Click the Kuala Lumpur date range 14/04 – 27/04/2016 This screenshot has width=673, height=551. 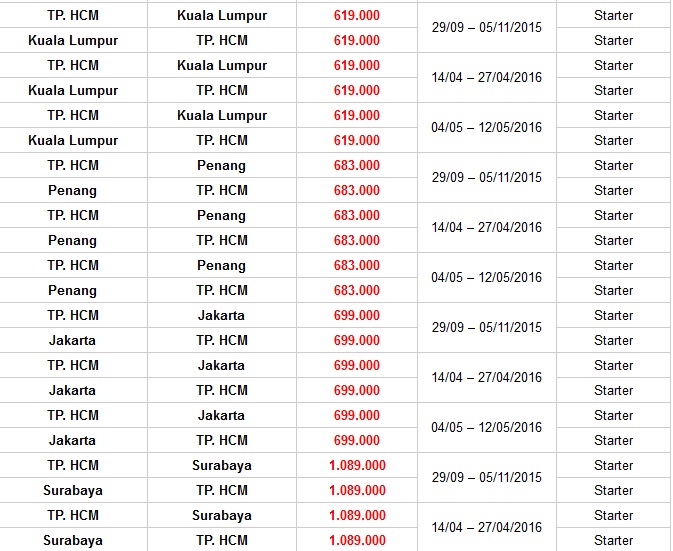(487, 78)
